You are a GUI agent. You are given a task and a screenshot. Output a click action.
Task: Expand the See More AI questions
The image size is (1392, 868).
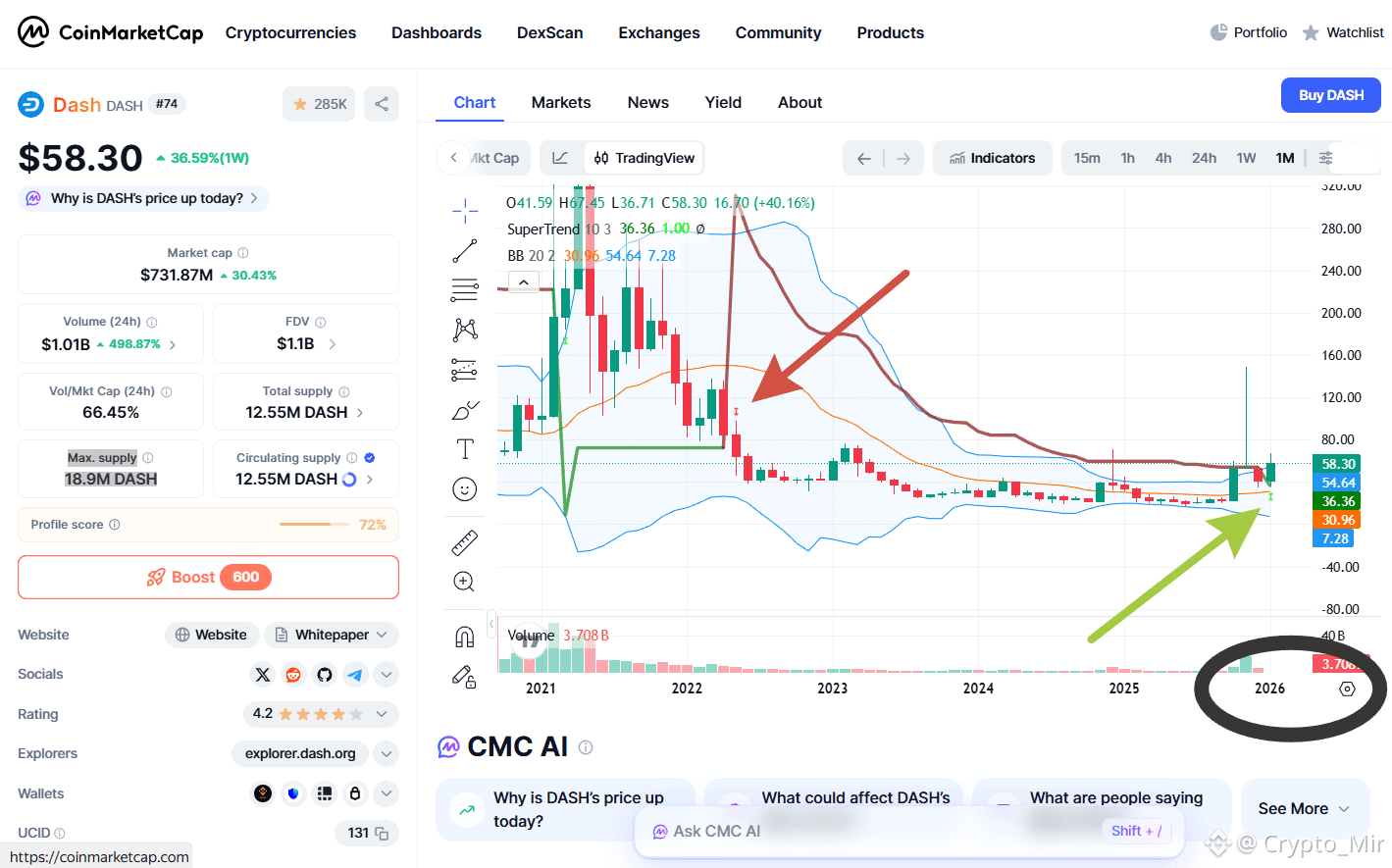[x=1305, y=809]
